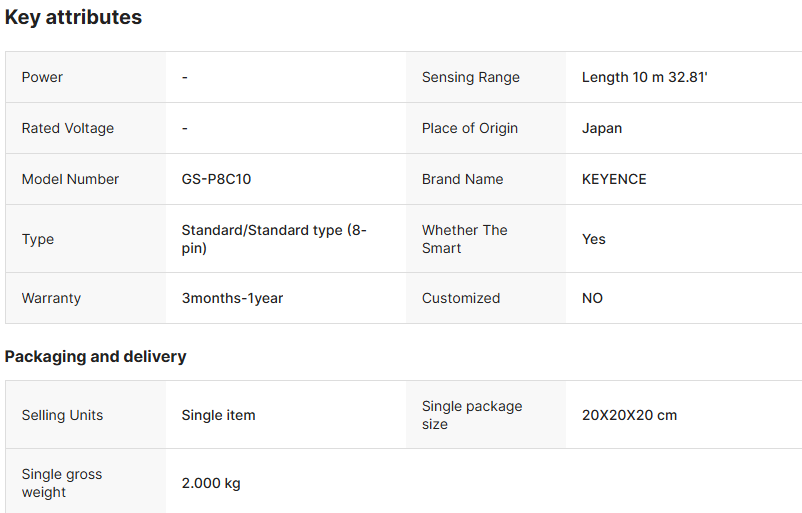802x513 pixels.
Task: Select the Standard/Standard type (8-pin) value
Action: [273, 239]
